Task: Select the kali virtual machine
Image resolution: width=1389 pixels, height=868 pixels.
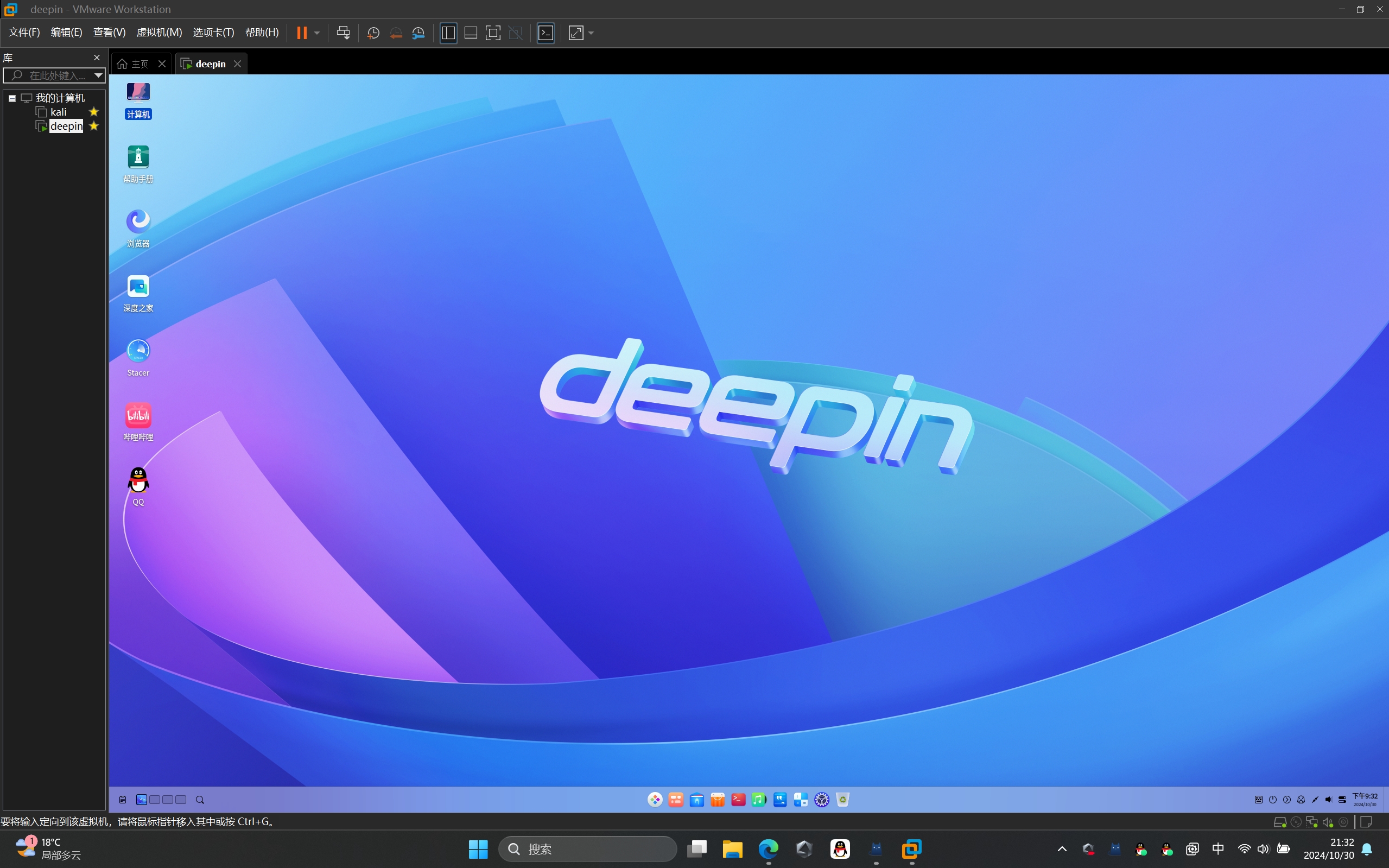Action: tap(59, 112)
